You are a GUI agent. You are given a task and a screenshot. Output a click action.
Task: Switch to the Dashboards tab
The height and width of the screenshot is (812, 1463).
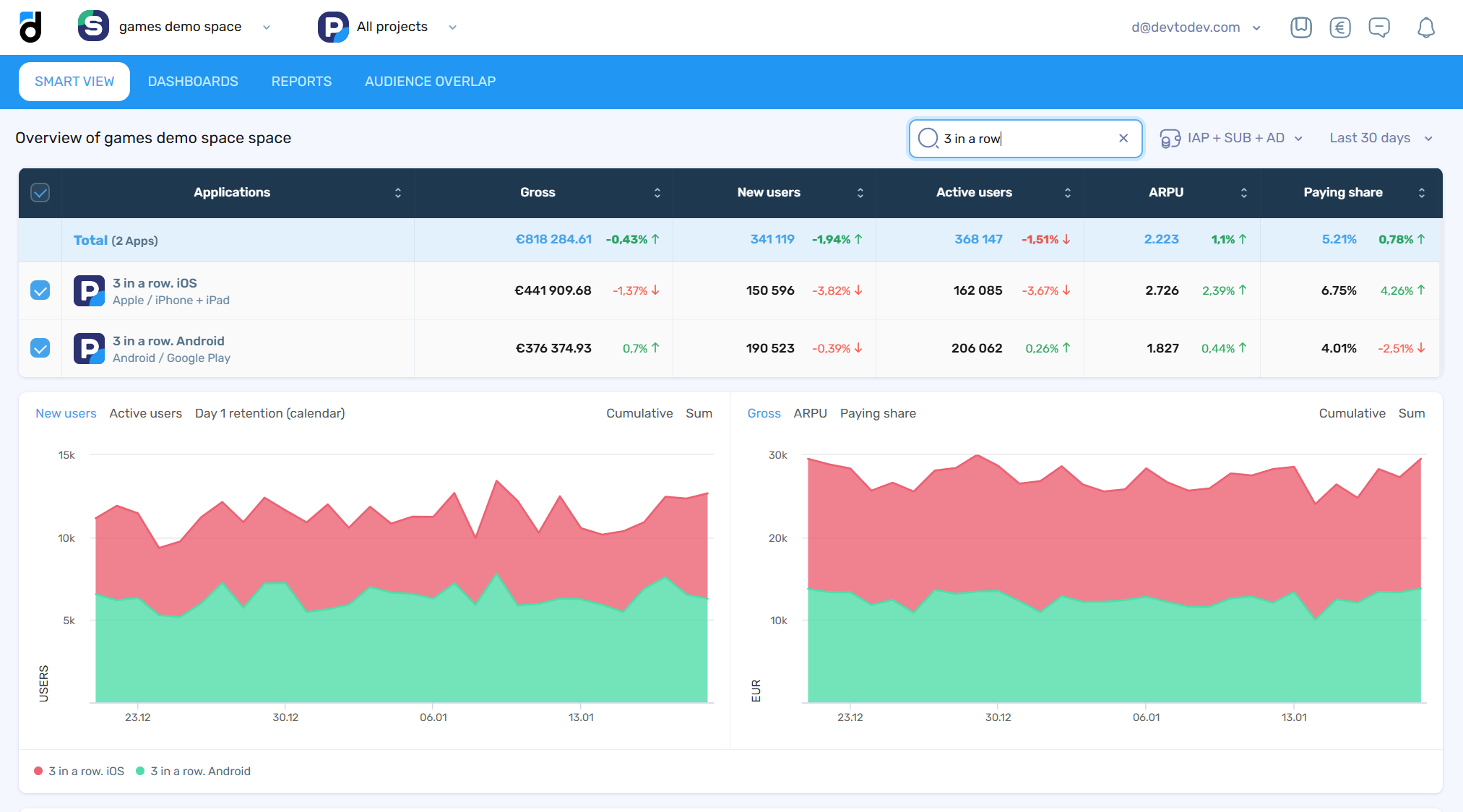click(x=193, y=82)
